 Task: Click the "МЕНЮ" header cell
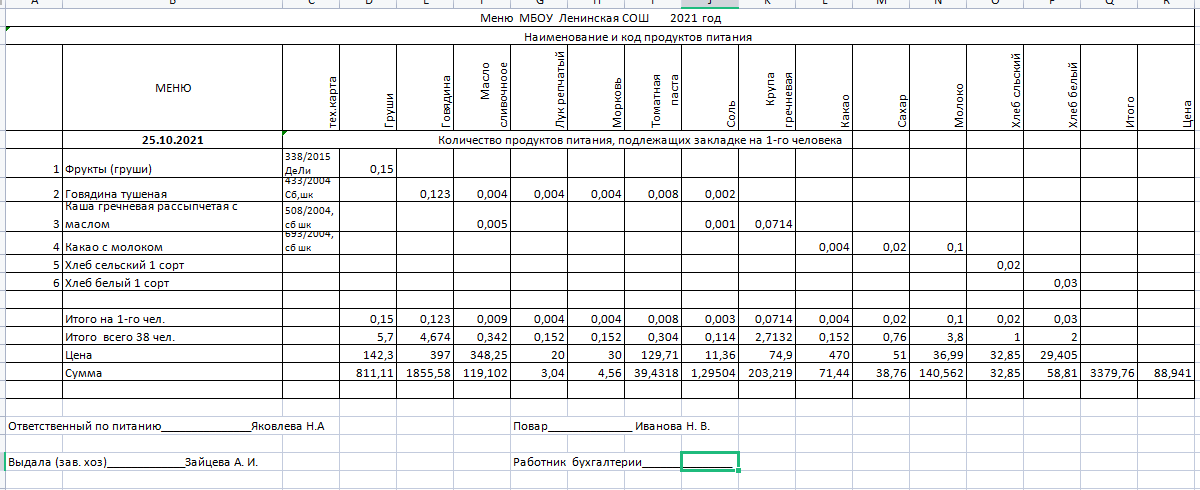(172, 88)
